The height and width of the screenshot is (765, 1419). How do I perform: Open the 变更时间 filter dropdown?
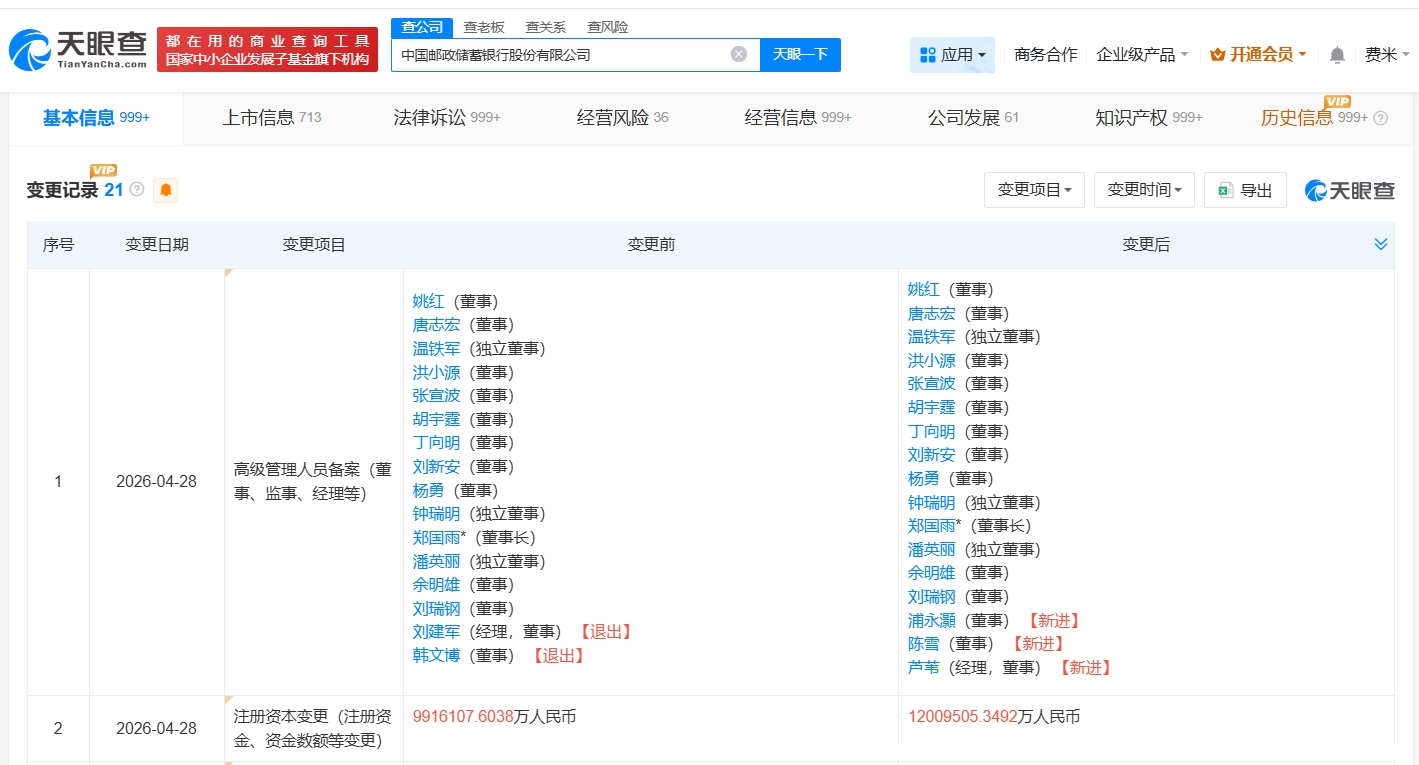pos(1144,189)
